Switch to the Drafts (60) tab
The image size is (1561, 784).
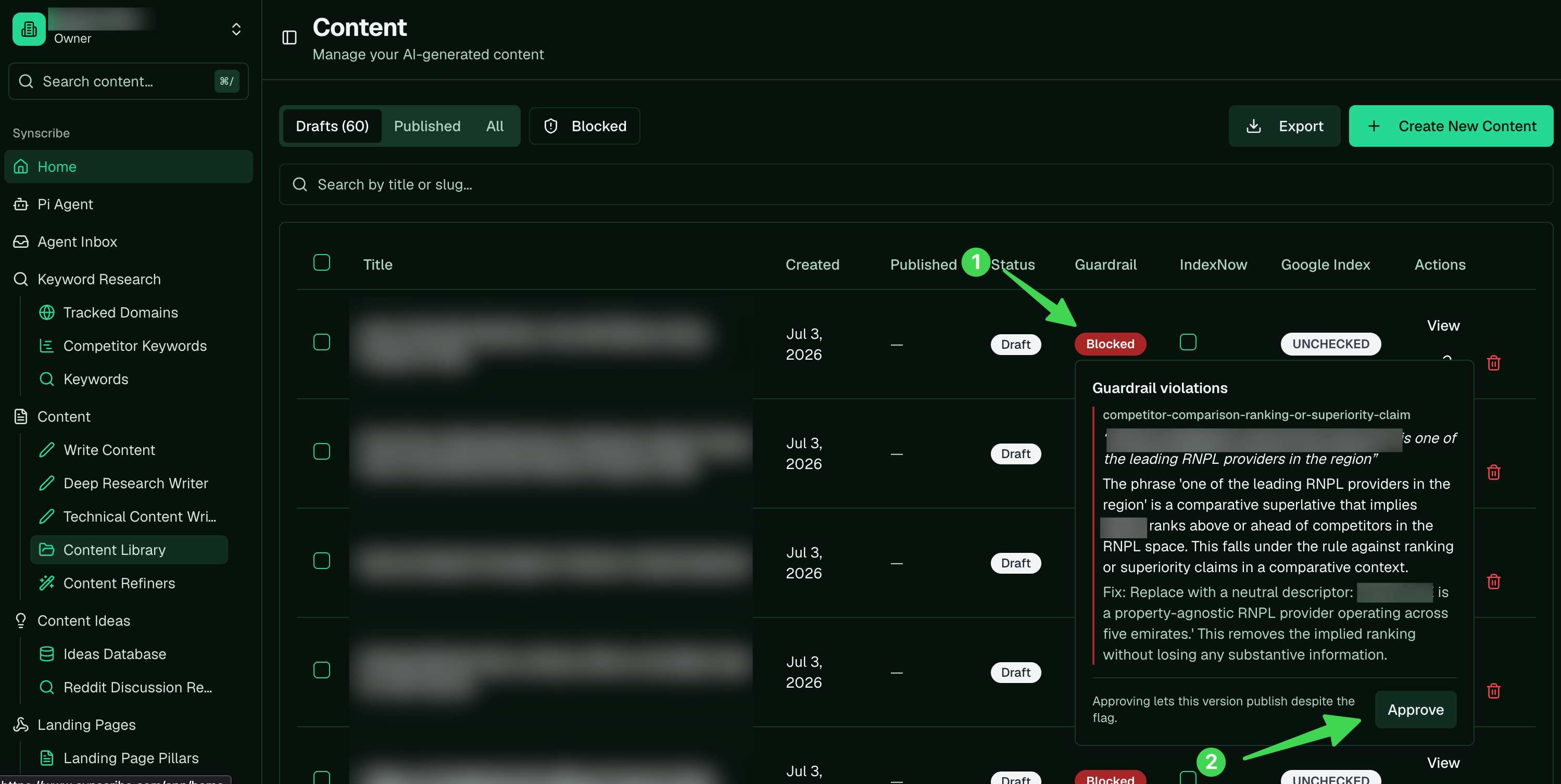[332, 126]
